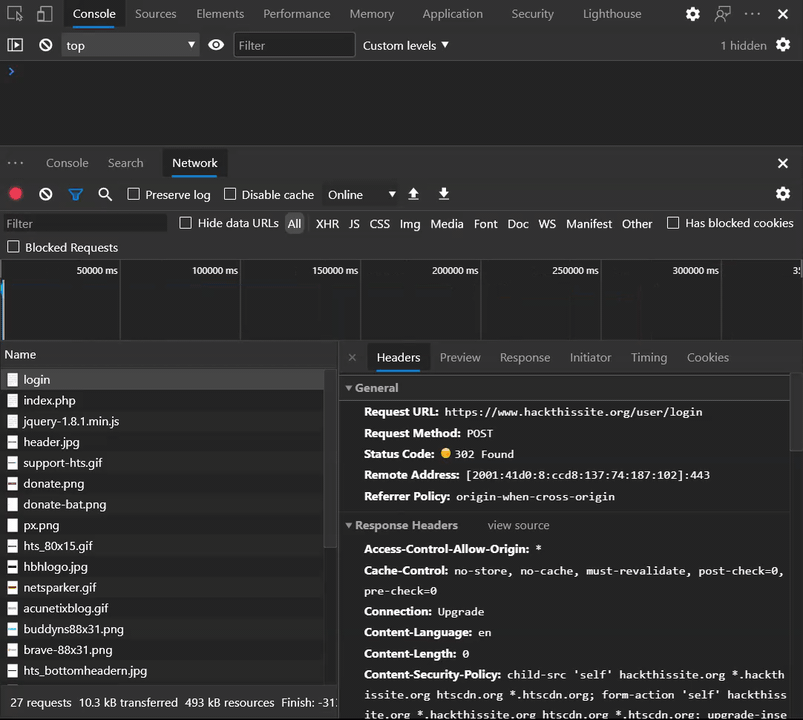803x720 pixels.
Task: Click the export HAR download icon
Action: [x=443, y=194]
